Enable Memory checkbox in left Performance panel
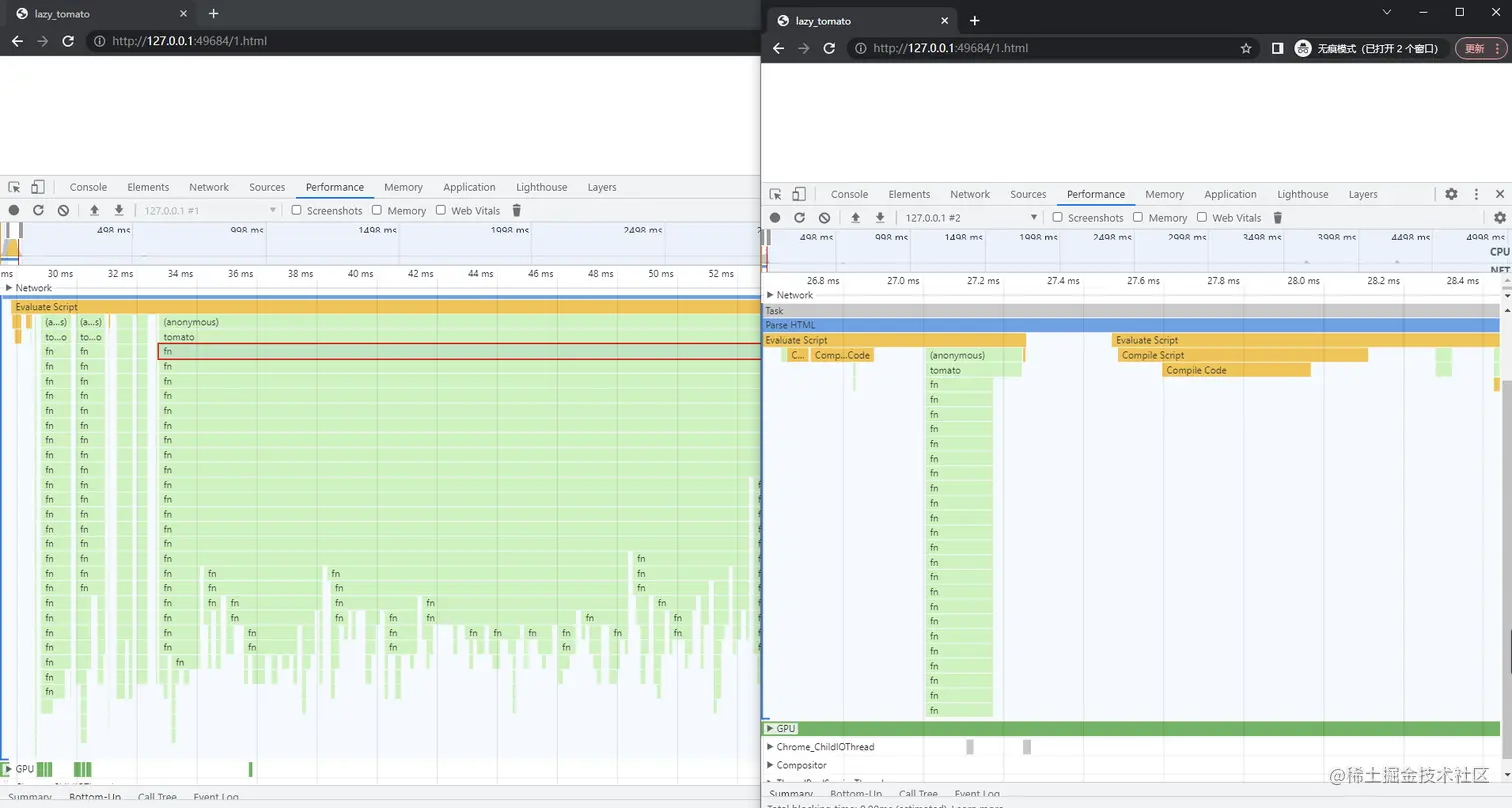This screenshot has width=1512, height=808. 376,210
